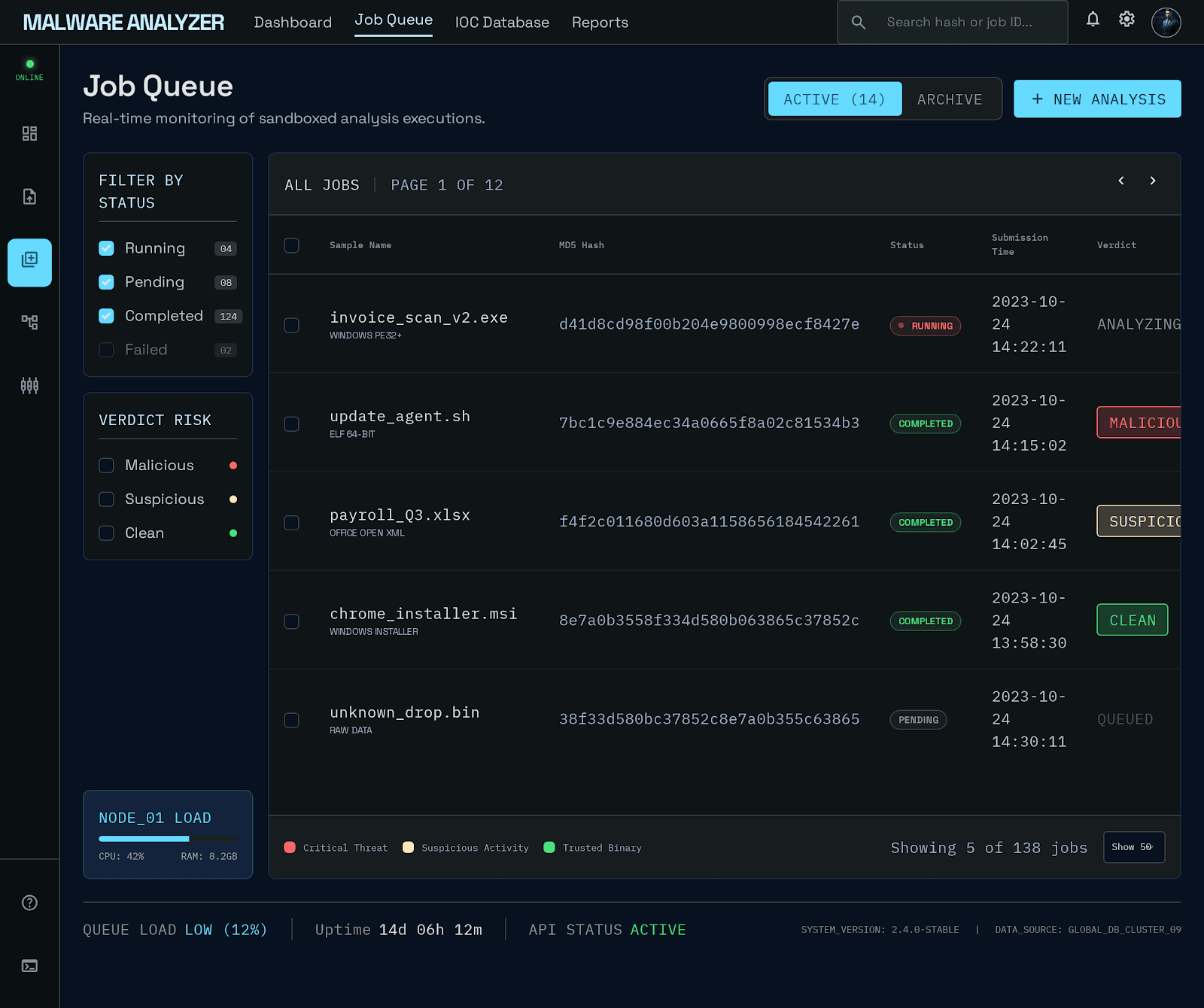Image resolution: width=1204 pixels, height=1008 pixels.
Task: Open the node tree sidebar icon
Action: (x=29, y=322)
